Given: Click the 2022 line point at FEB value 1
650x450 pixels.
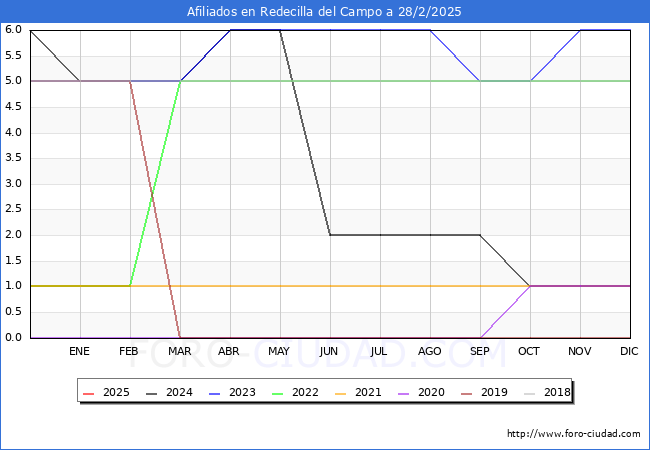Looking at the screenshot, I should [x=131, y=286].
